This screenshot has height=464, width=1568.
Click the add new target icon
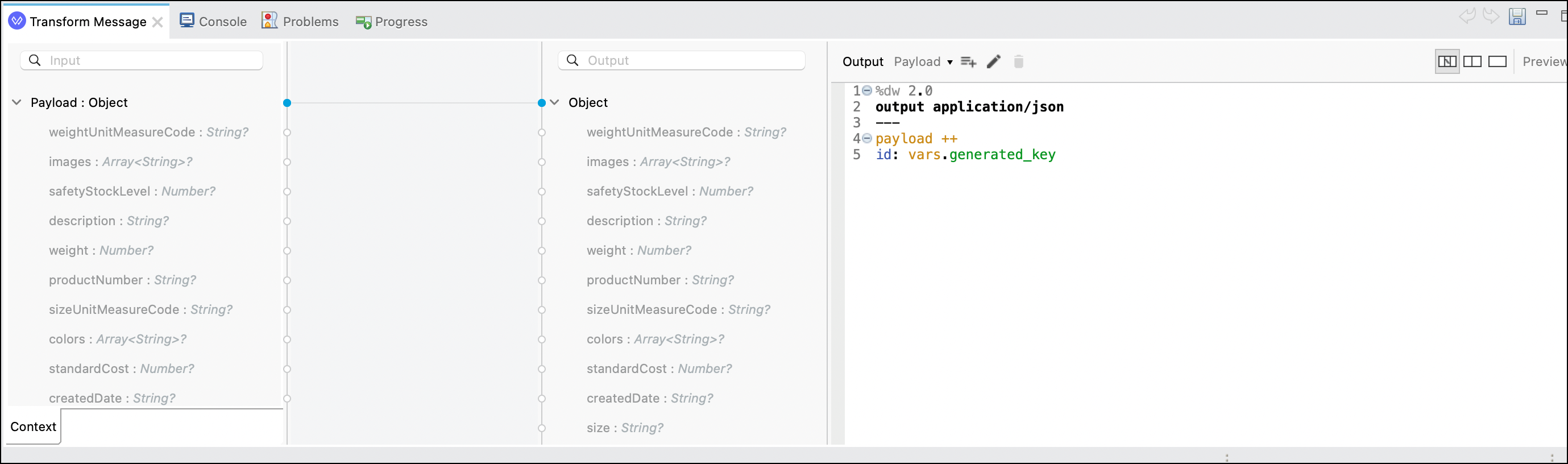[x=968, y=61]
